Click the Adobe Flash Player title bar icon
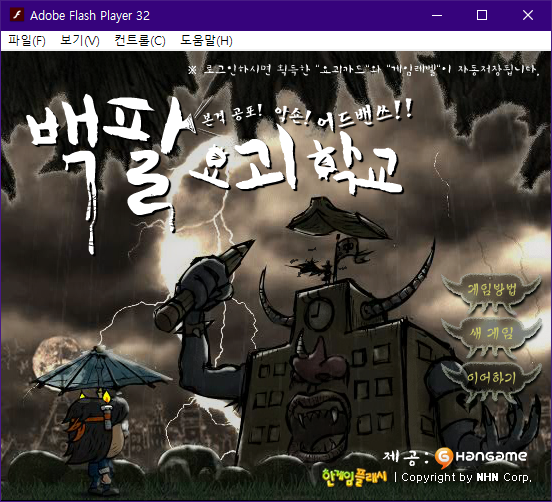 [x=17, y=15]
